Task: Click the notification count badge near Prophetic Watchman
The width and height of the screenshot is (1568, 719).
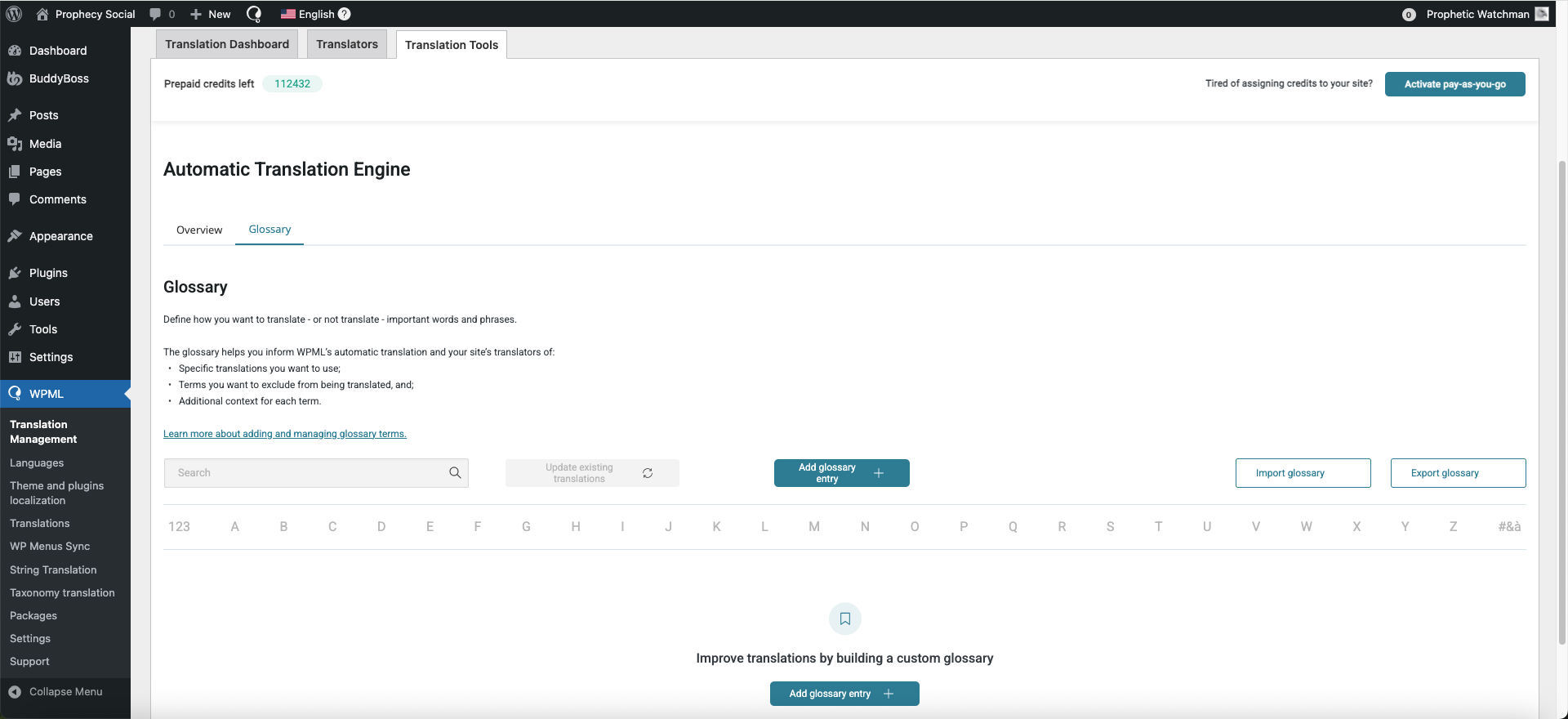Action: pyautogui.click(x=1409, y=15)
